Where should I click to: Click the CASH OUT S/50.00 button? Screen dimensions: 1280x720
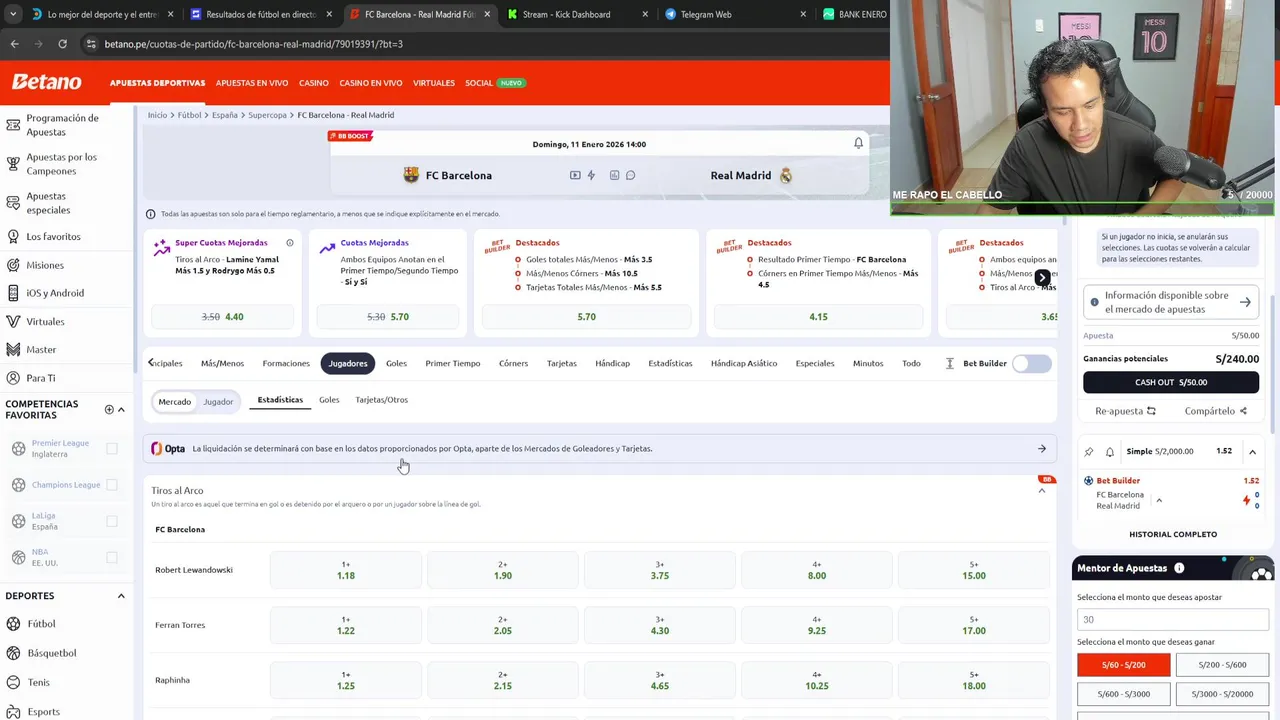1171,382
